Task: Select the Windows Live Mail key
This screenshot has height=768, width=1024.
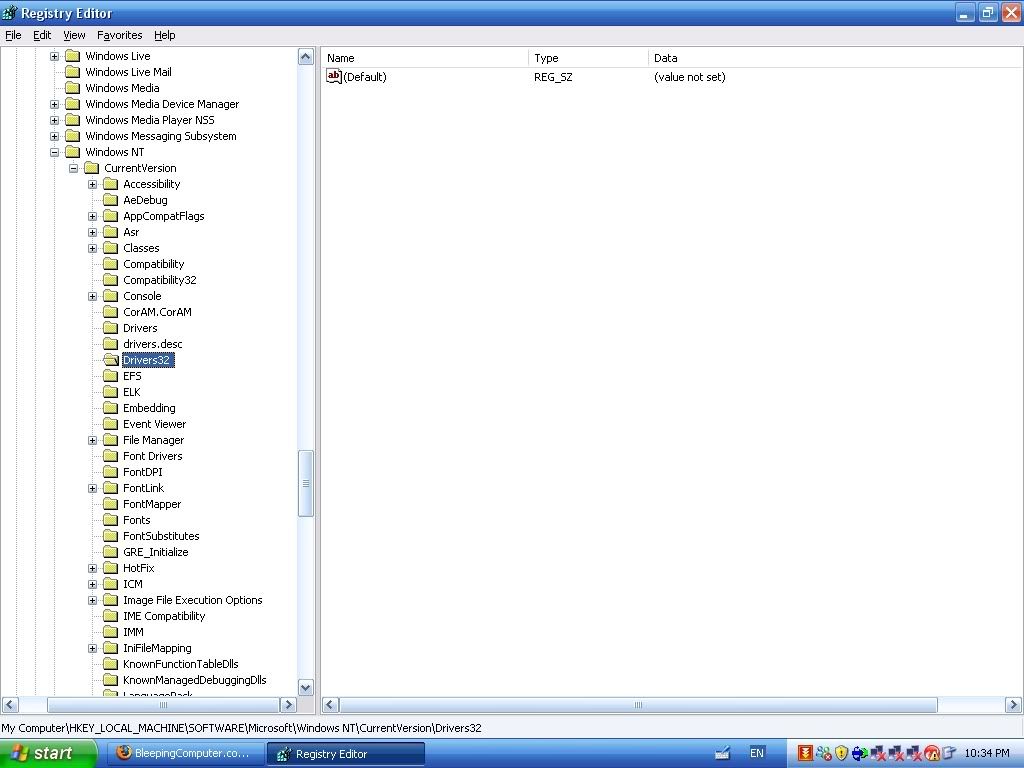Action: [x=129, y=72]
